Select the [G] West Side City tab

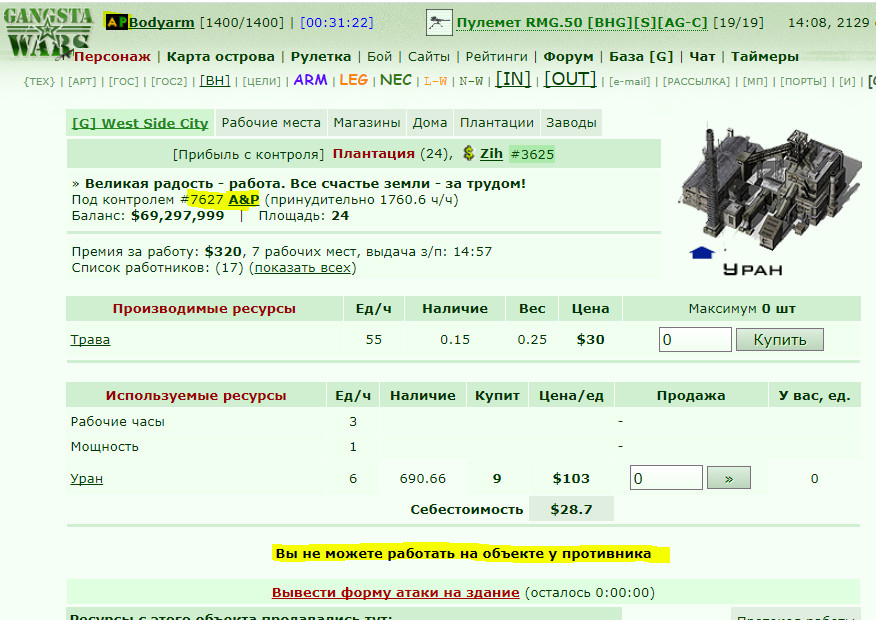[140, 123]
